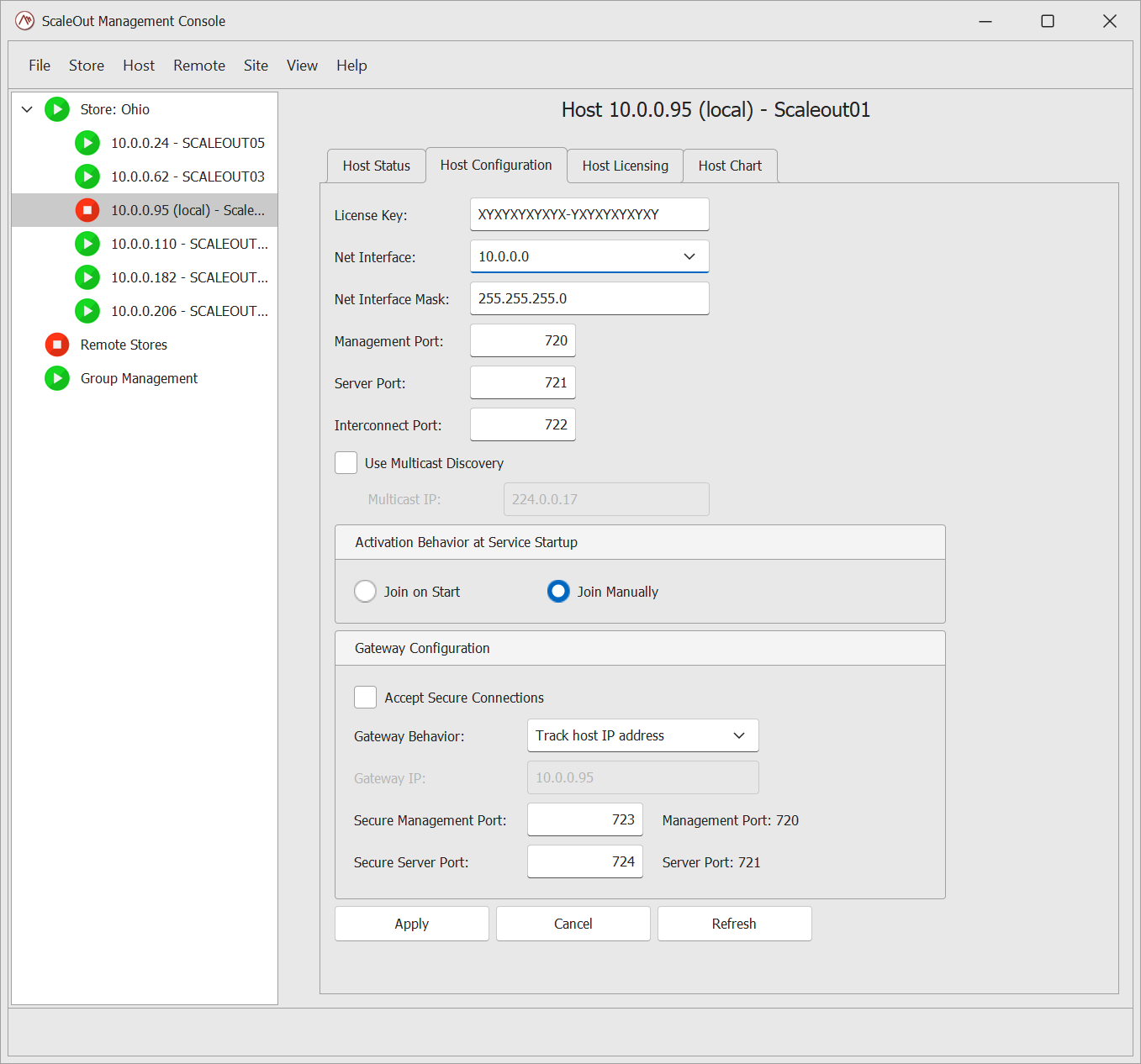This screenshot has width=1141, height=1064.
Task: Open the Store menu
Action: 87,66
